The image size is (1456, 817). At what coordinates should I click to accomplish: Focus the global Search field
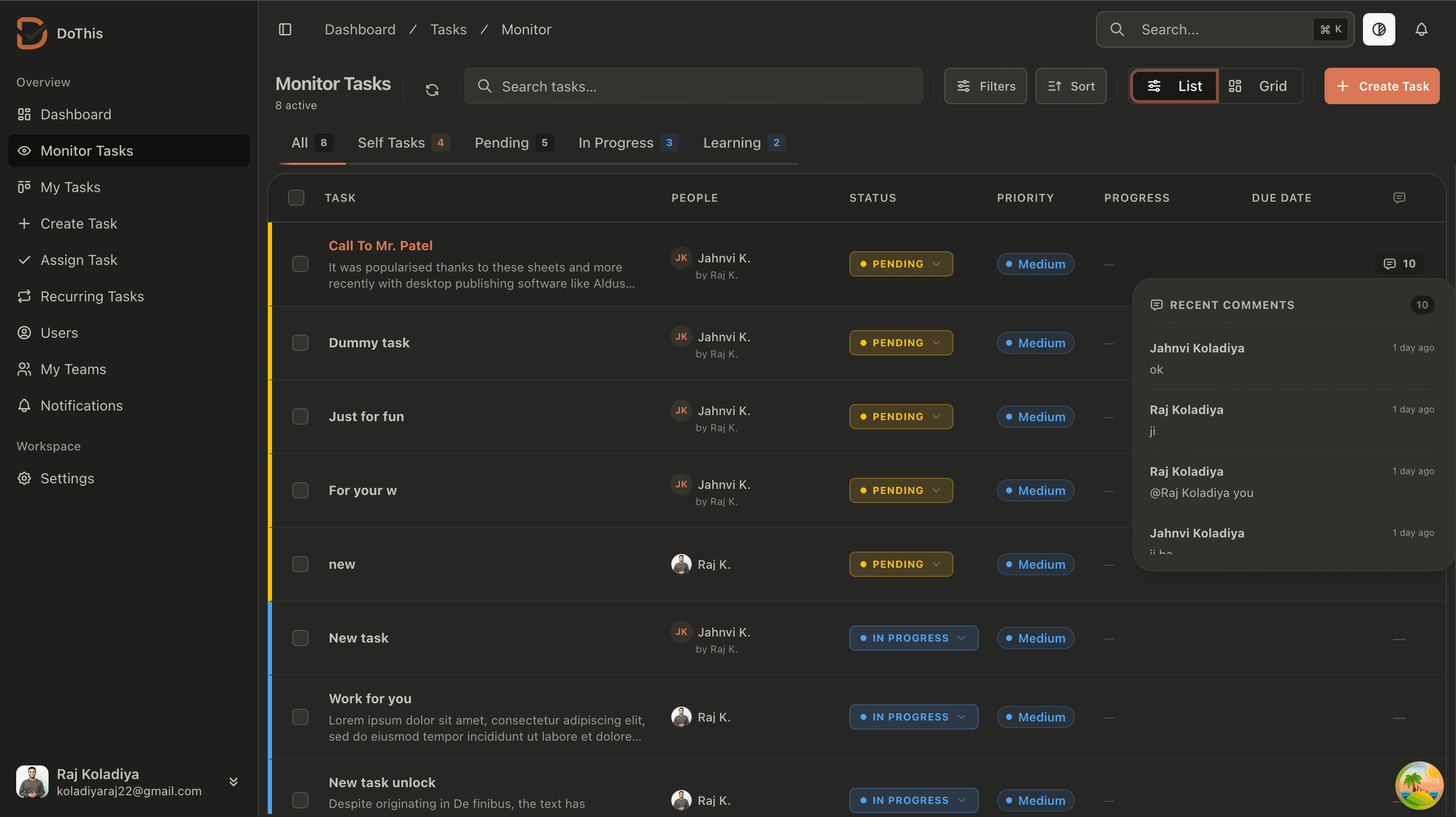point(1224,29)
